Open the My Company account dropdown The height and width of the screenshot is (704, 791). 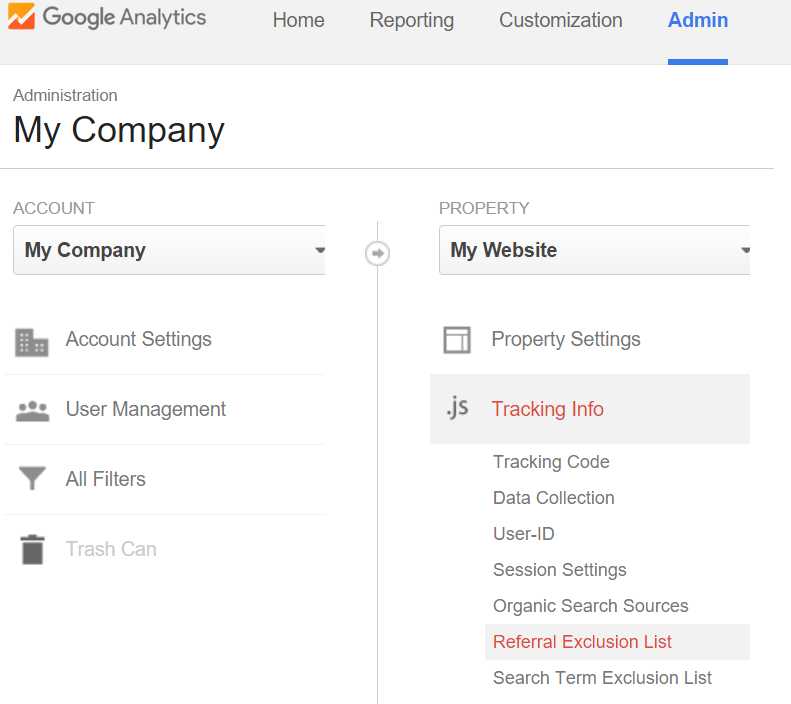[170, 250]
